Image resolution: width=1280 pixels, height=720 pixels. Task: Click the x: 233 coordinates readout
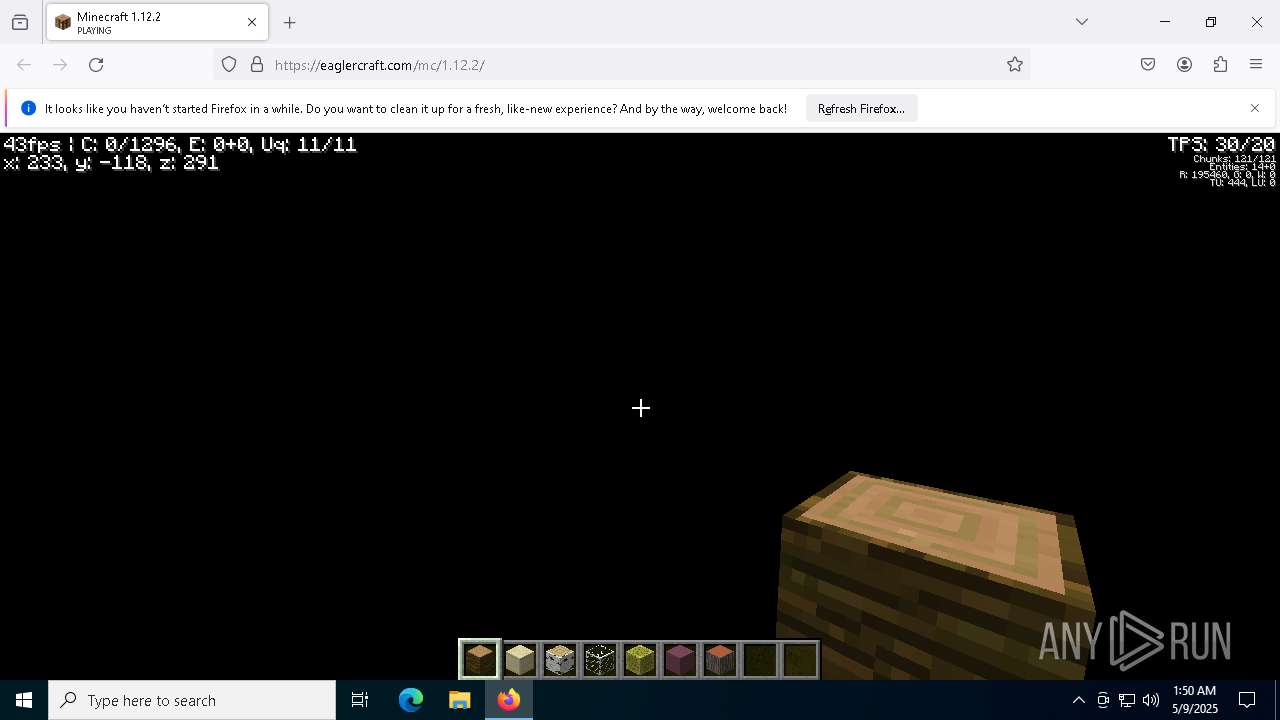[111, 163]
